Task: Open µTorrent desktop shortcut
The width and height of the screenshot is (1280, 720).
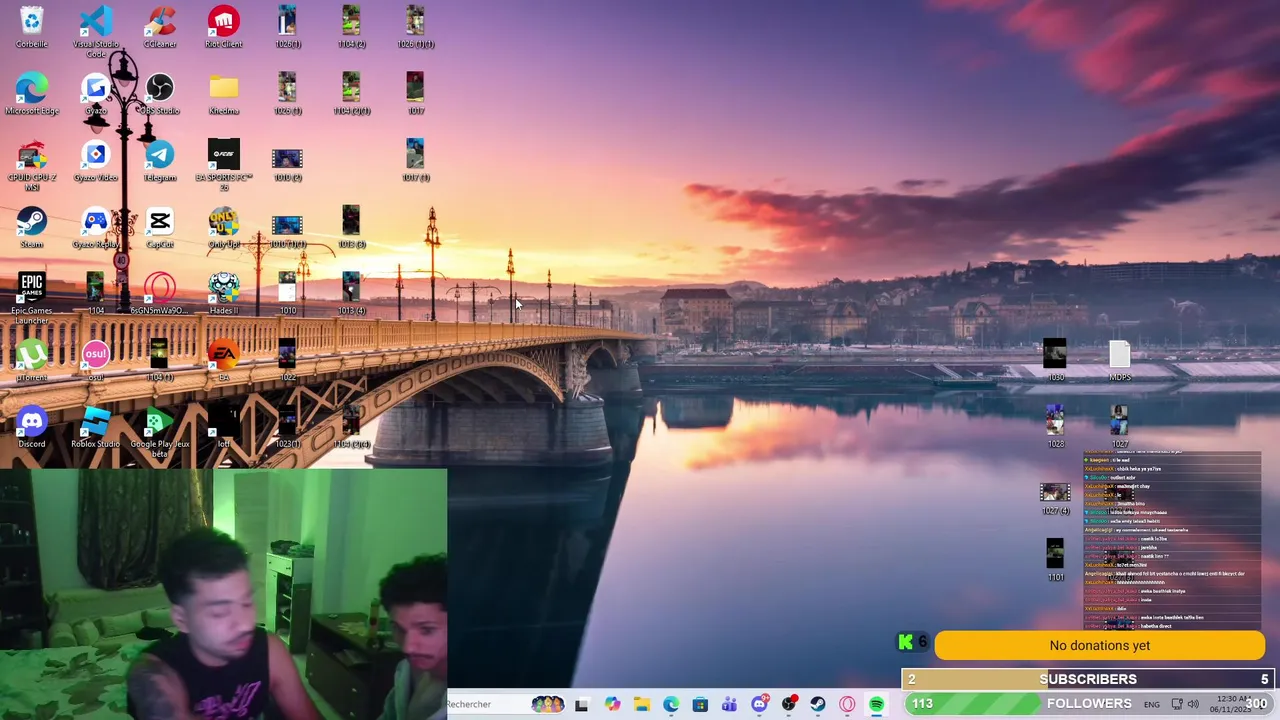Action: [x=32, y=361]
